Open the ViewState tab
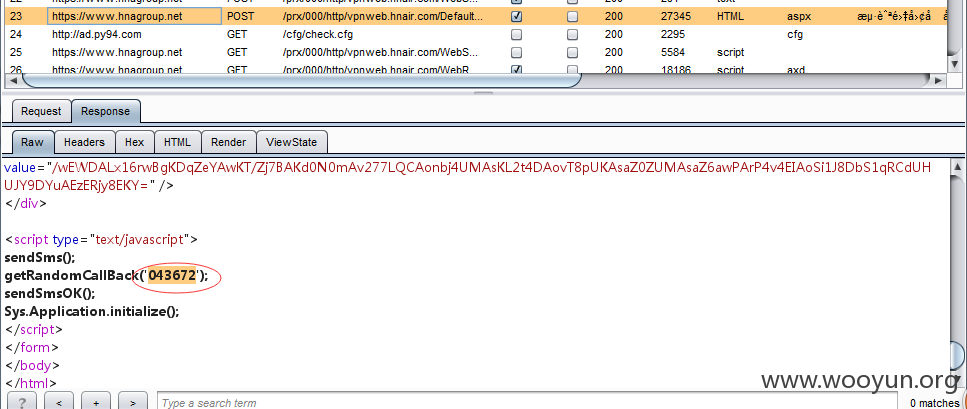The height and width of the screenshot is (409, 967). coord(291,142)
